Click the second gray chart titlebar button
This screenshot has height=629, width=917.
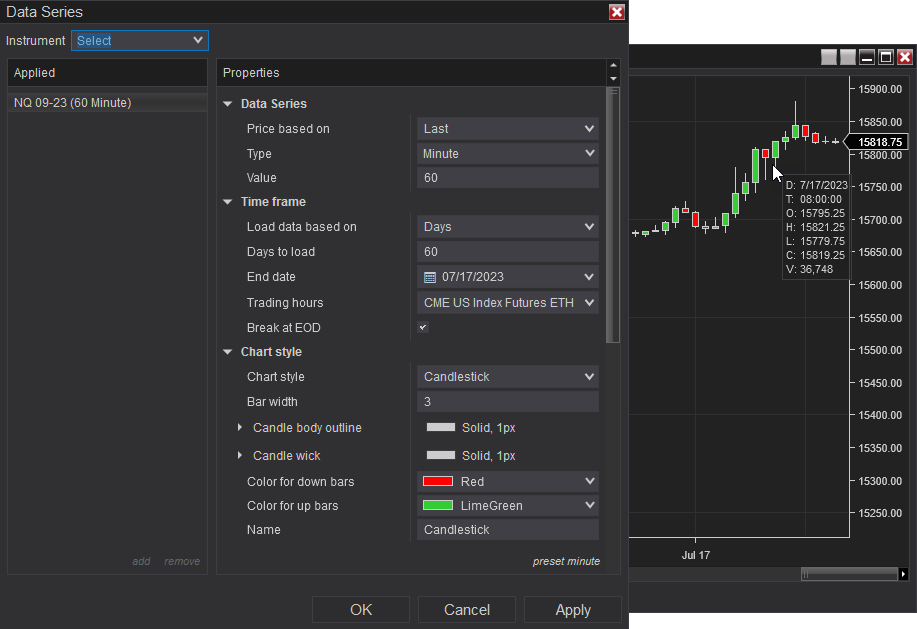click(848, 57)
